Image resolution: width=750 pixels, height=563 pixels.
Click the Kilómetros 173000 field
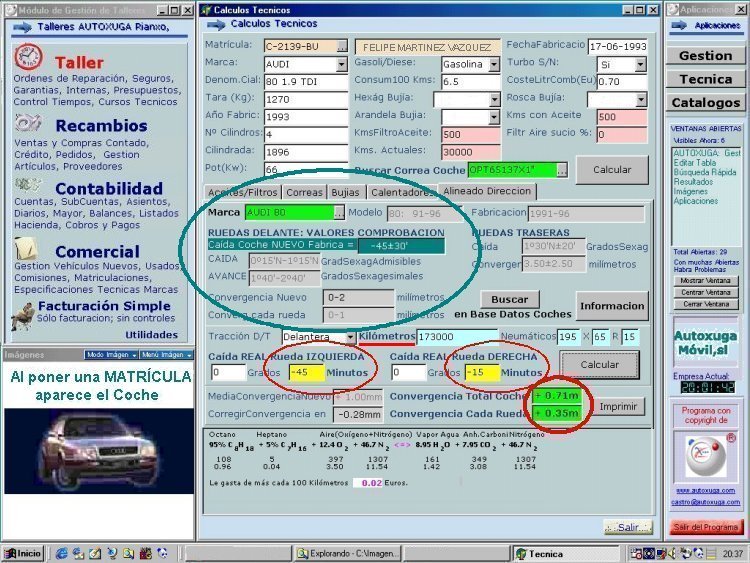[457, 337]
